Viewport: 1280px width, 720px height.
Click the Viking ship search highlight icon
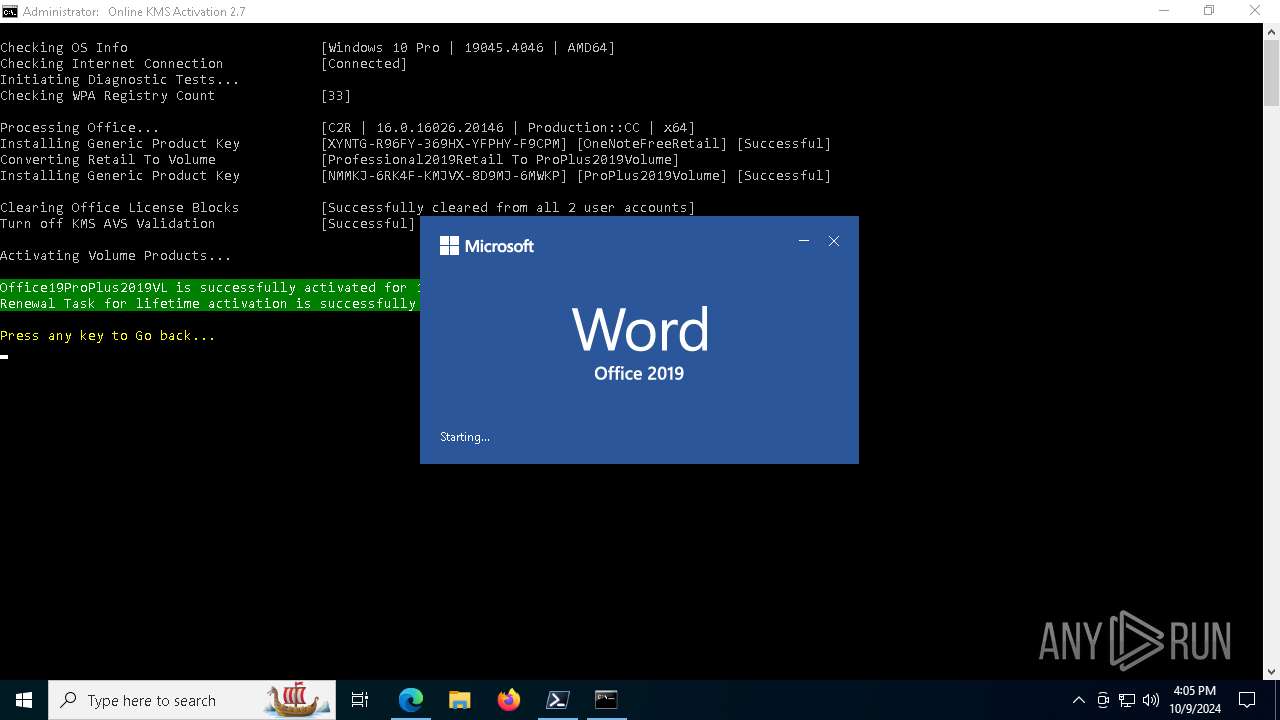298,699
